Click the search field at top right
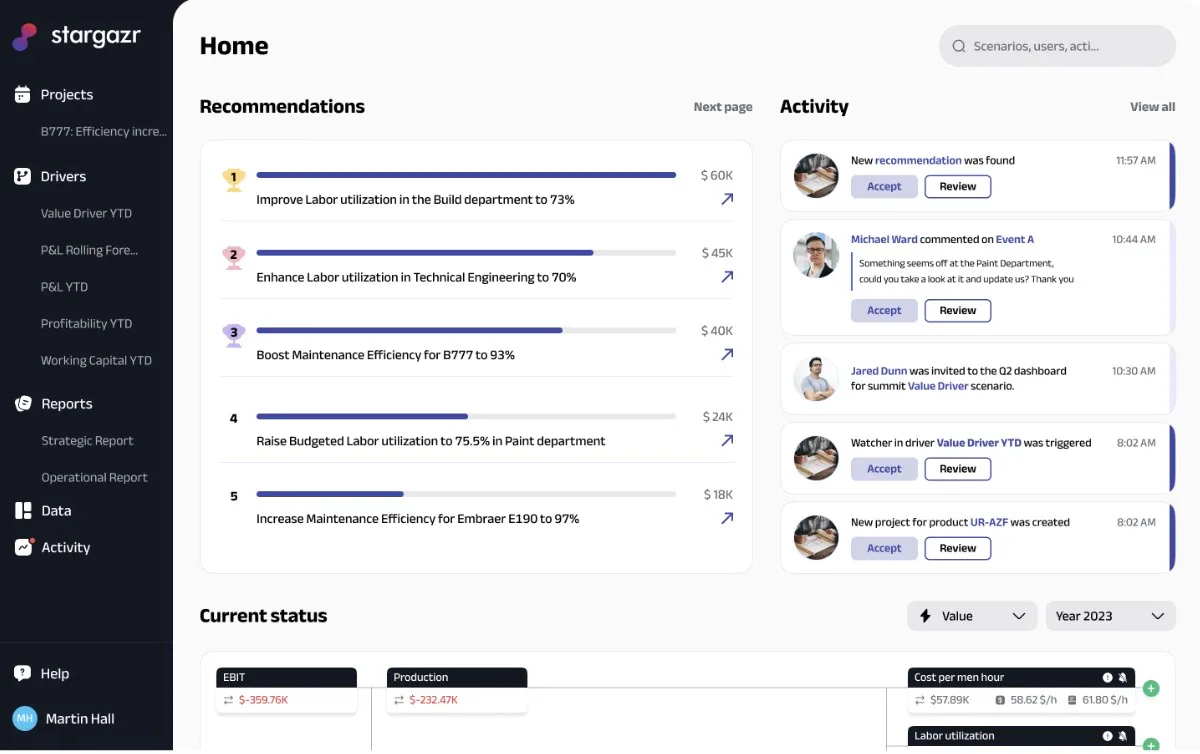Viewport: 1200px width, 754px height. click(1056, 45)
